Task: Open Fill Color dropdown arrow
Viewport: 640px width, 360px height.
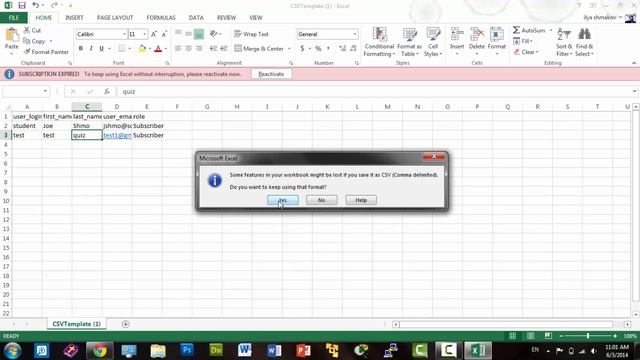Action: (x=150, y=49)
